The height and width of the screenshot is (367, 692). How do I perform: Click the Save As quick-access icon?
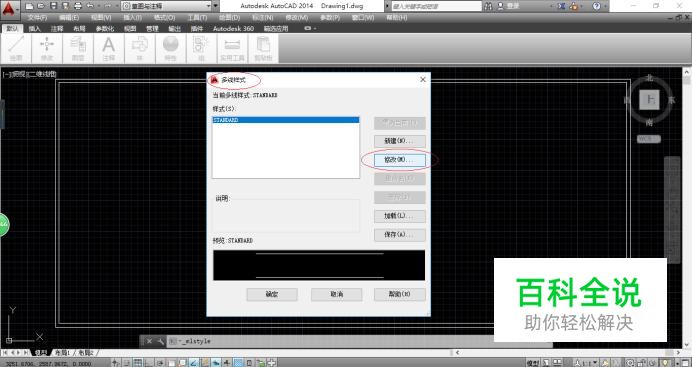click(65, 6)
